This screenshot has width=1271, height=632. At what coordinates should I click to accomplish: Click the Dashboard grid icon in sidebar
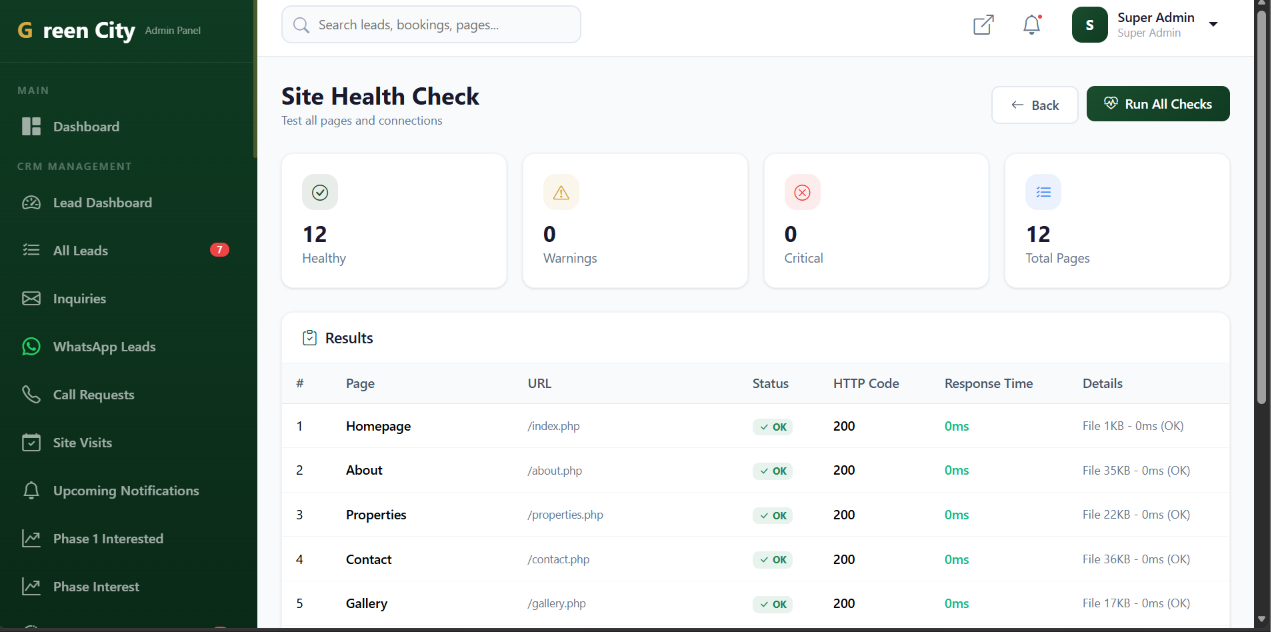click(31, 126)
